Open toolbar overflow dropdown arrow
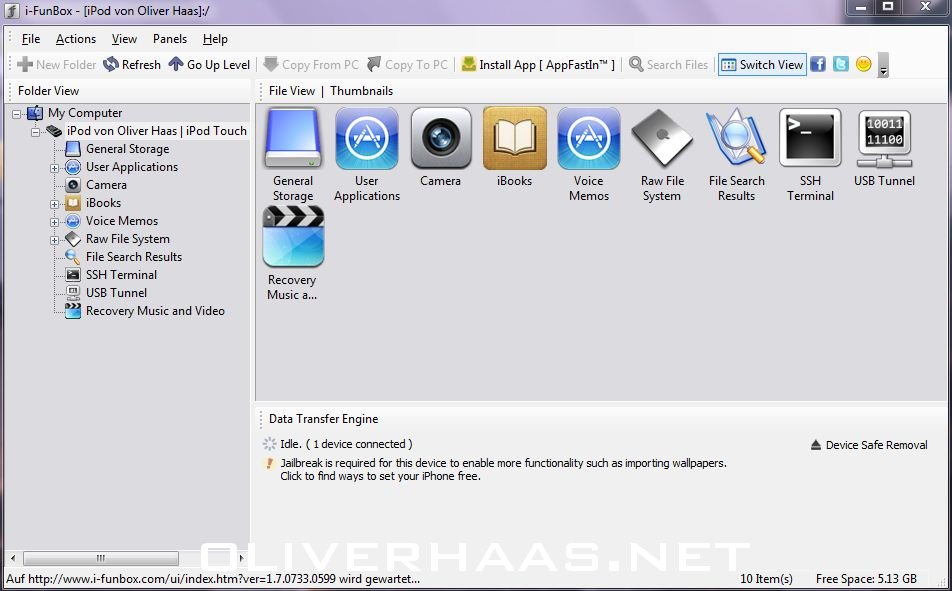 click(x=883, y=65)
